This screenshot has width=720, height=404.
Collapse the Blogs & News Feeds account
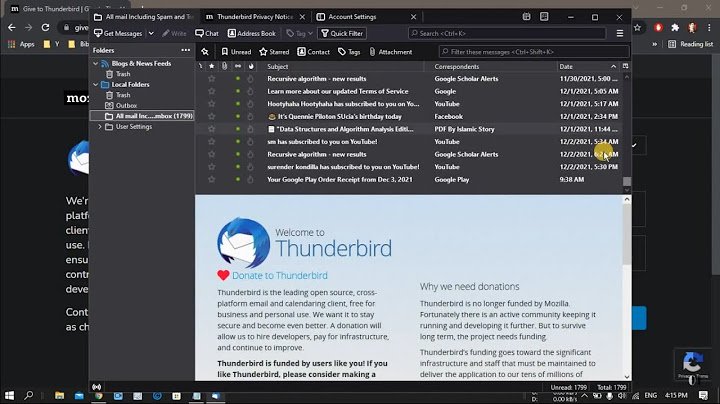click(x=96, y=63)
